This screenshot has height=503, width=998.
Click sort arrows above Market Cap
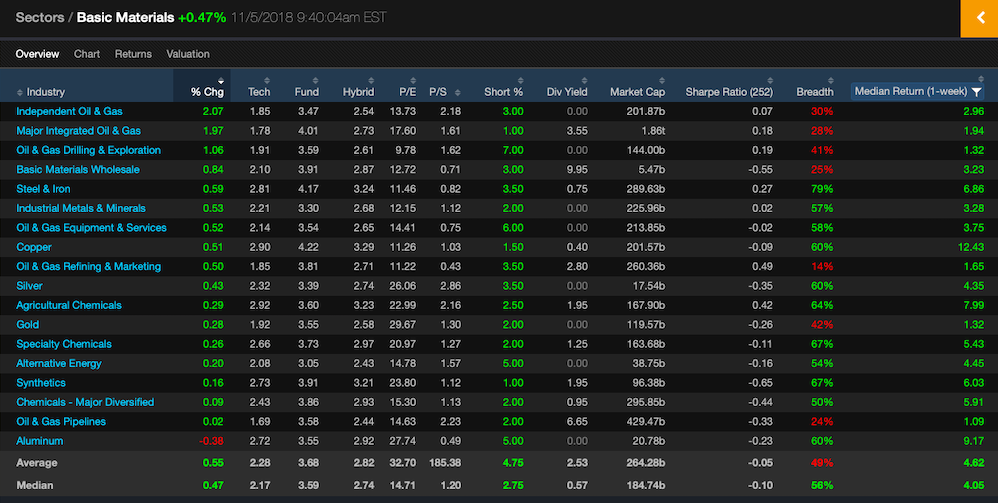pos(662,81)
